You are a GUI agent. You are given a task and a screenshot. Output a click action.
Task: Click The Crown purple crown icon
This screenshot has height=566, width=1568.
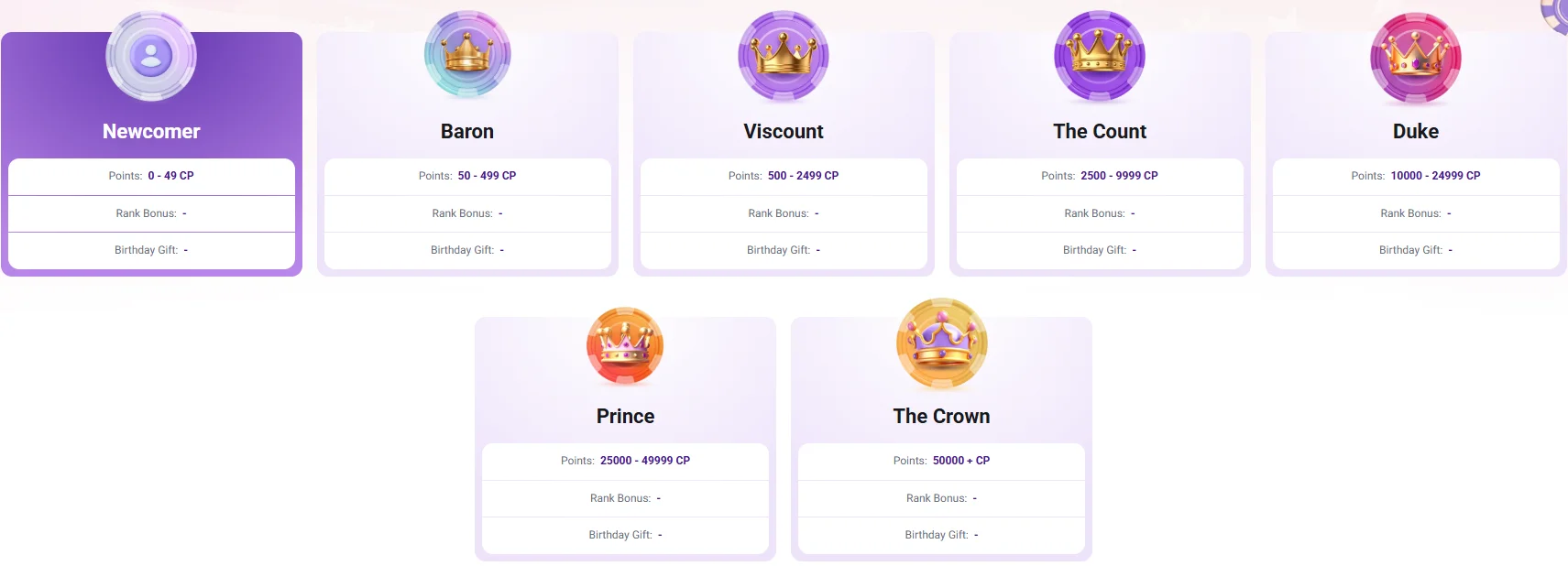[941, 343]
